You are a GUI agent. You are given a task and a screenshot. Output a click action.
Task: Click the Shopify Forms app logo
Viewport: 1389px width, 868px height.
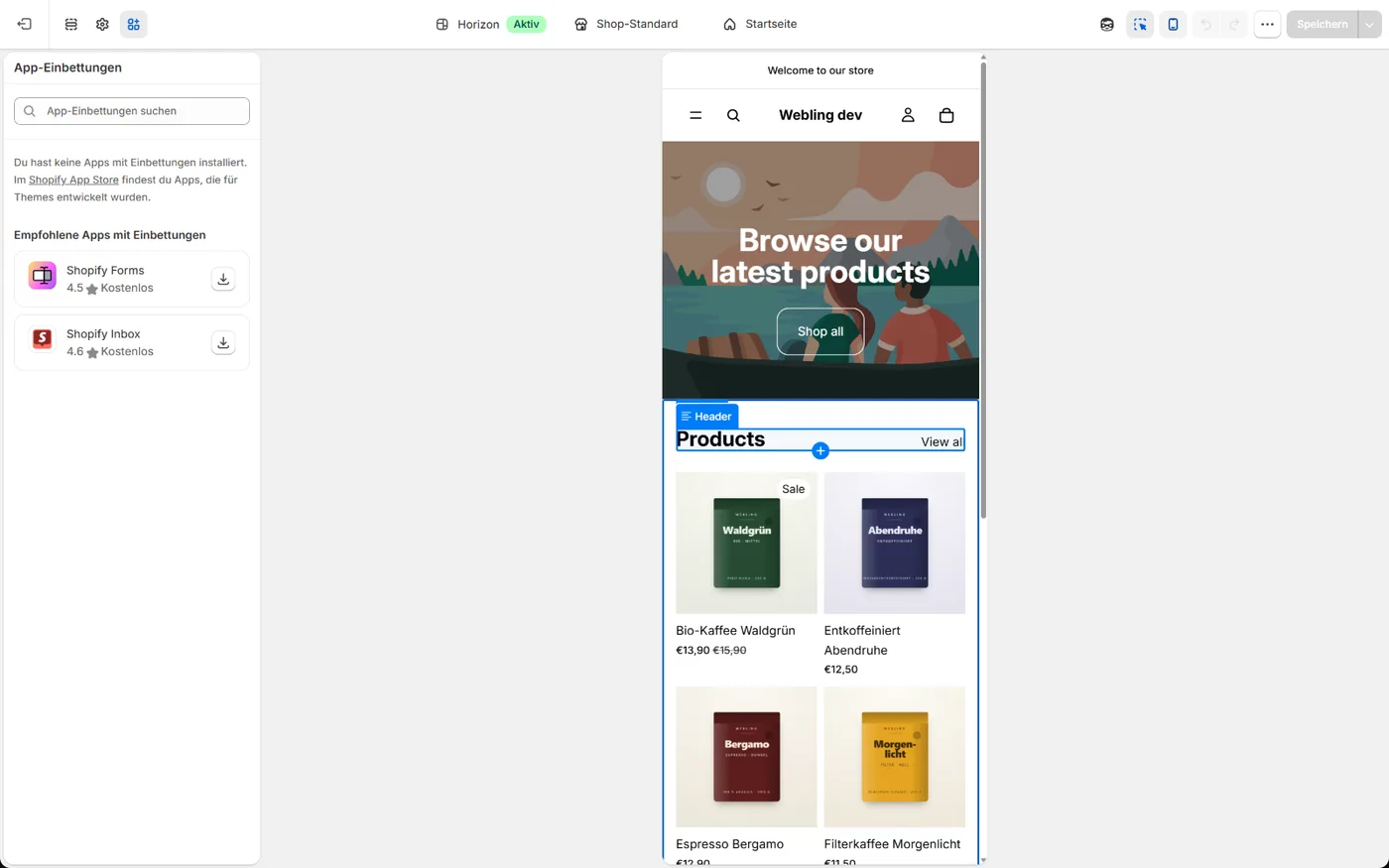pyautogui.click(x=42, y=276)
